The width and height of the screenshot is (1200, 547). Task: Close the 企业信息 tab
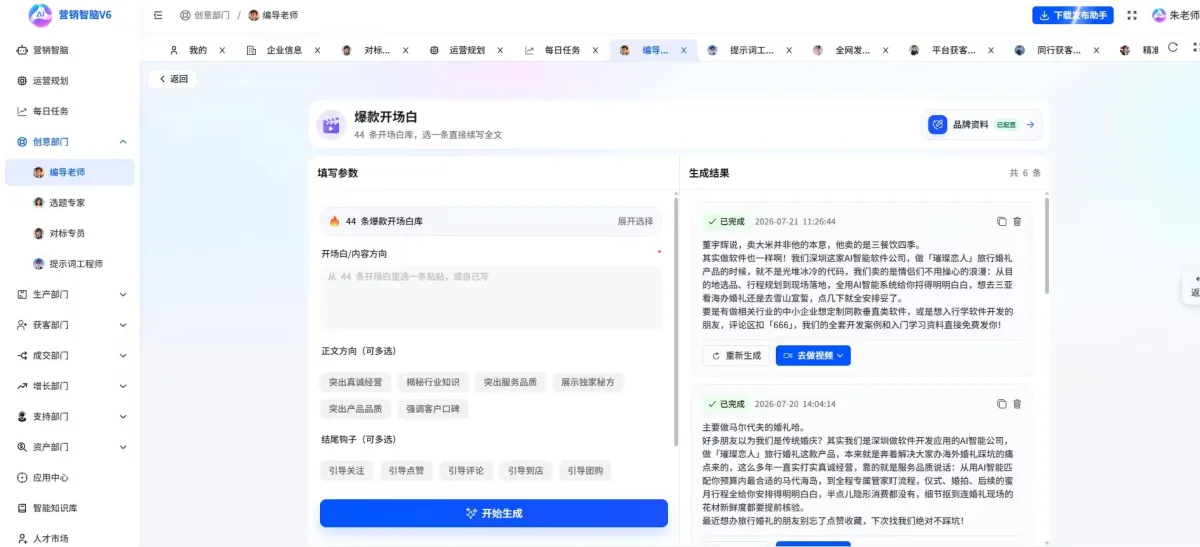coord(317,50)
